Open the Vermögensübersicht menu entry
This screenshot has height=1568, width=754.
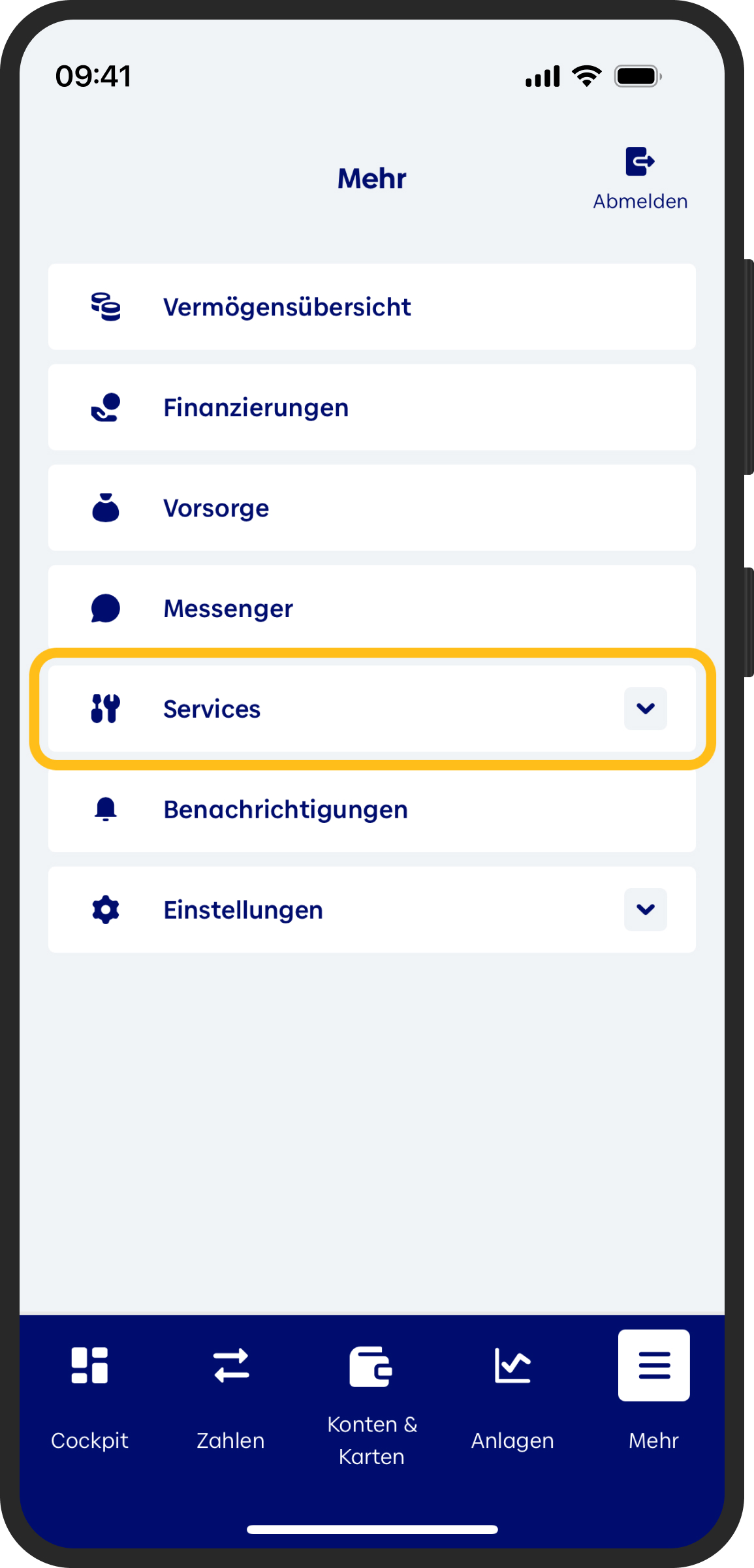[x=287, y=307]
